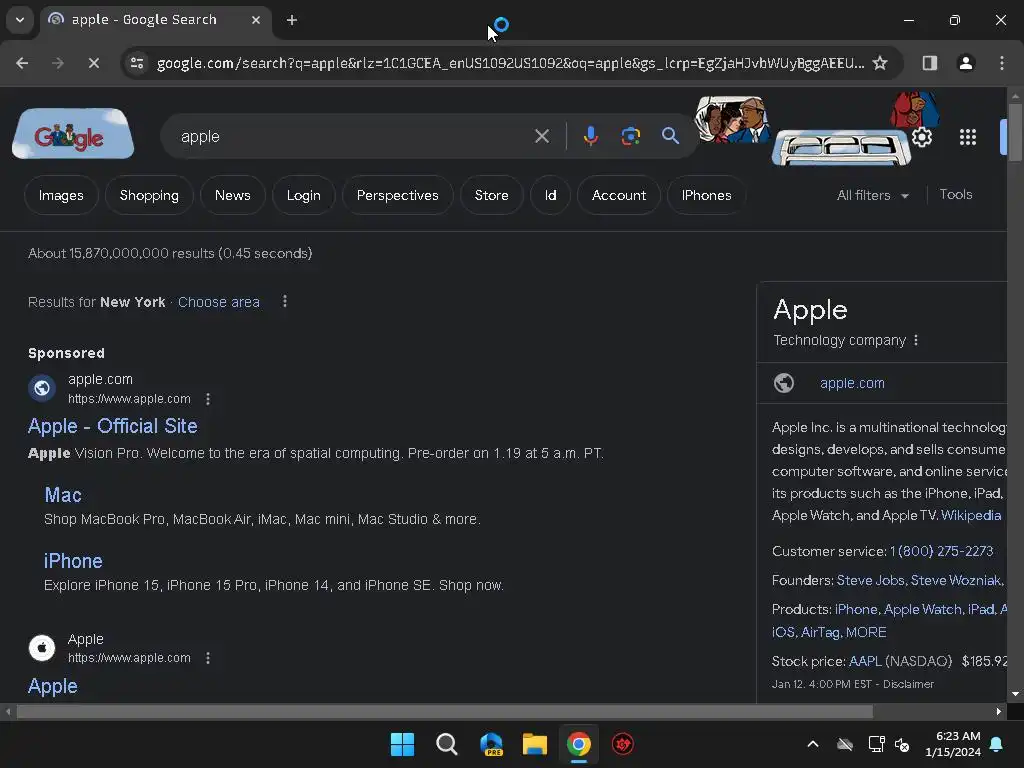
Task: Open options for sponsored apple.com result
Action: [x=208, y=398]
